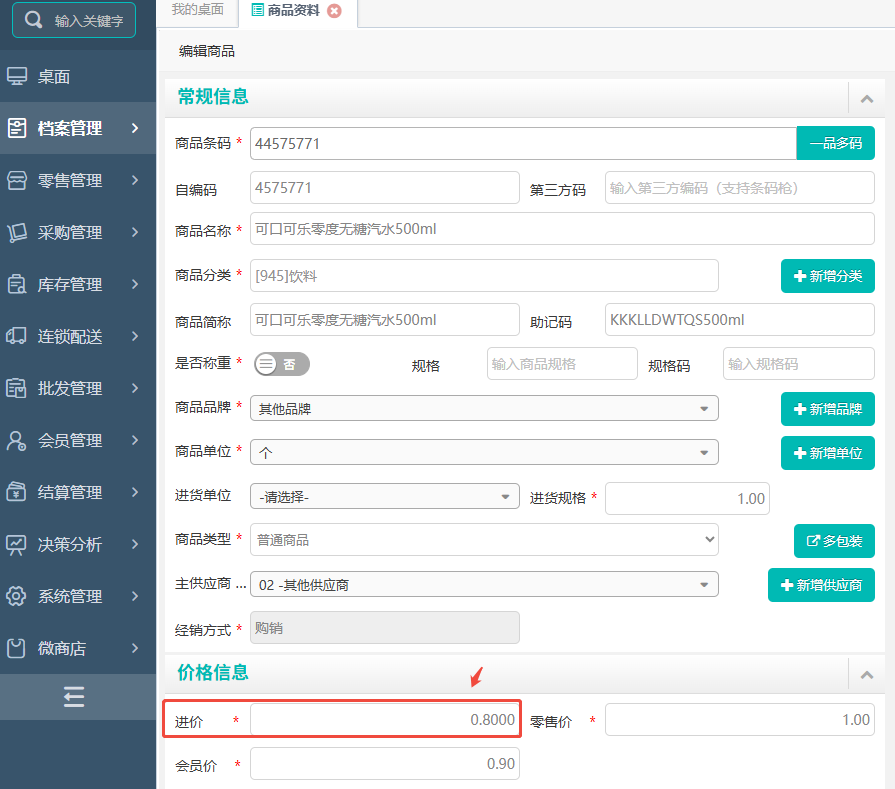Click the 自编码 input field

pos(385,188)
